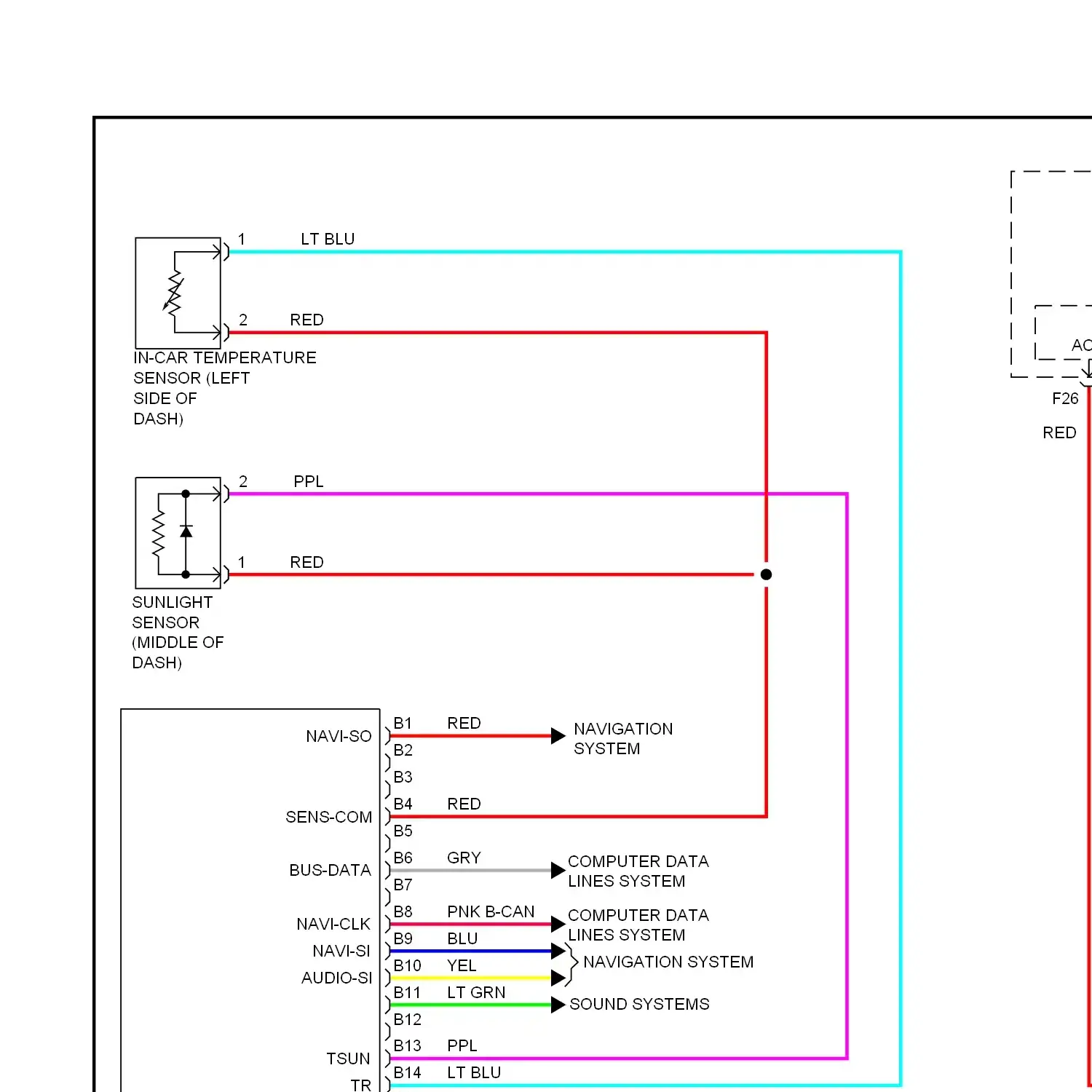The image size is (1092, 1092).
Task: Click the PPL wire label at B13
Action: [462, 1045]
